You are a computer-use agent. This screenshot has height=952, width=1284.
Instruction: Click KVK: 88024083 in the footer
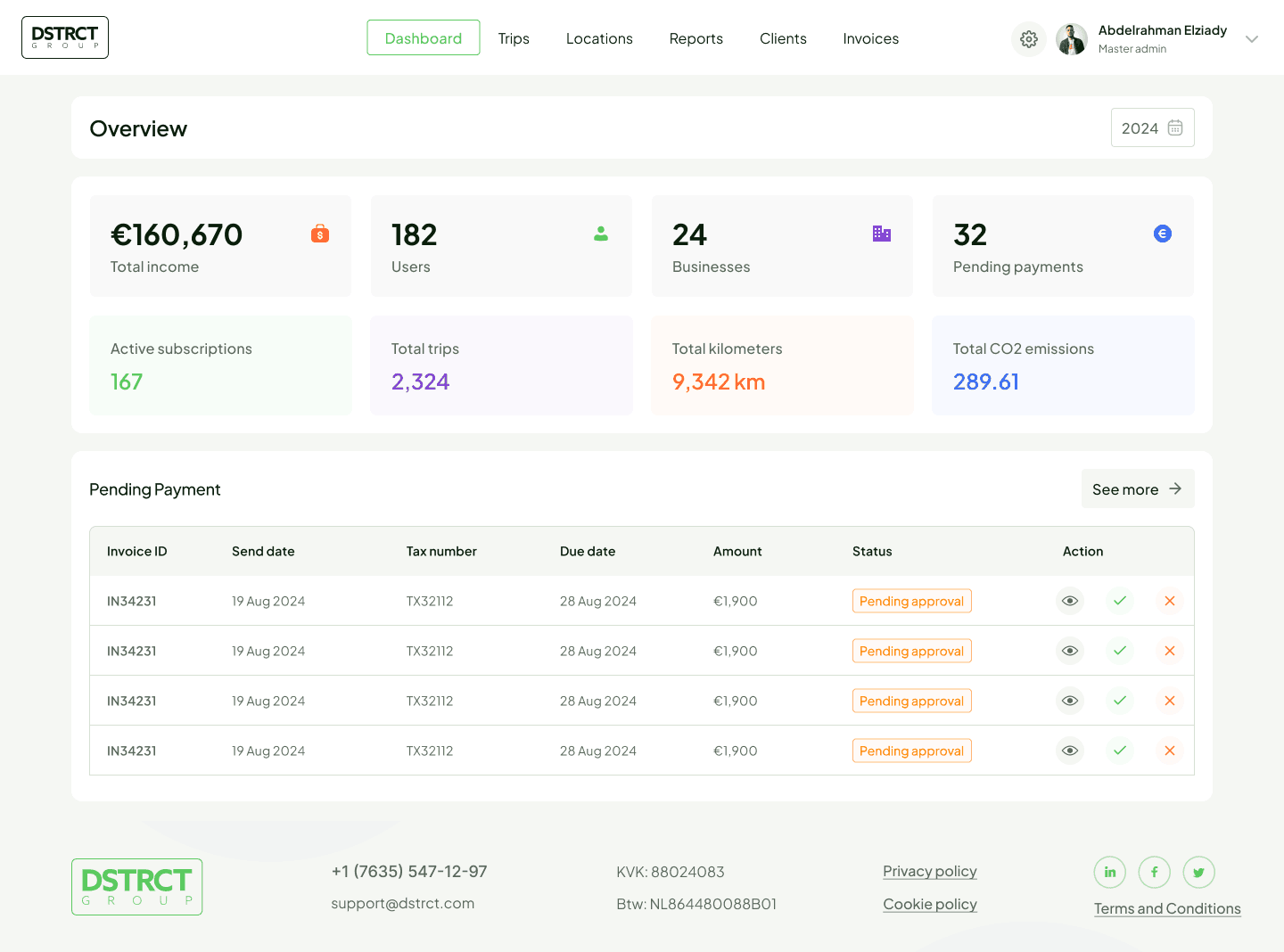(671, 872)
